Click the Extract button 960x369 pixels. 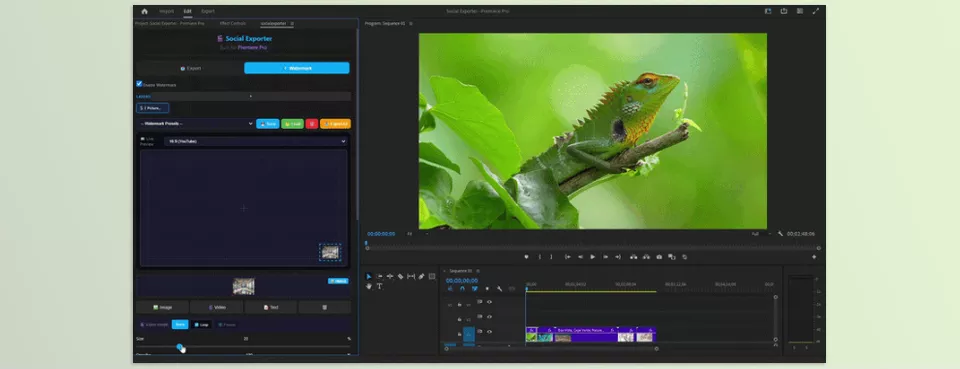pos(646,257)
